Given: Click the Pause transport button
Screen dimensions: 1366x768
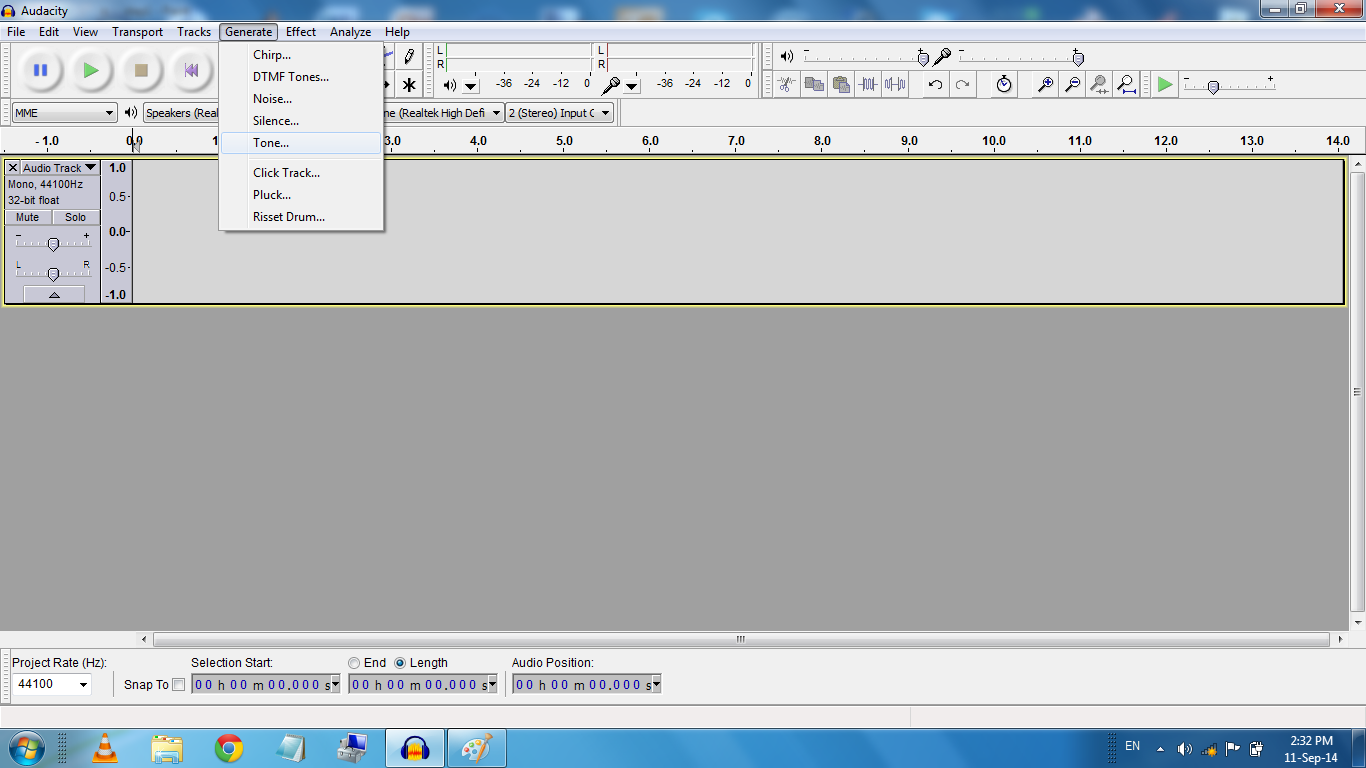Looking at the screenshot, I should 41,70.
